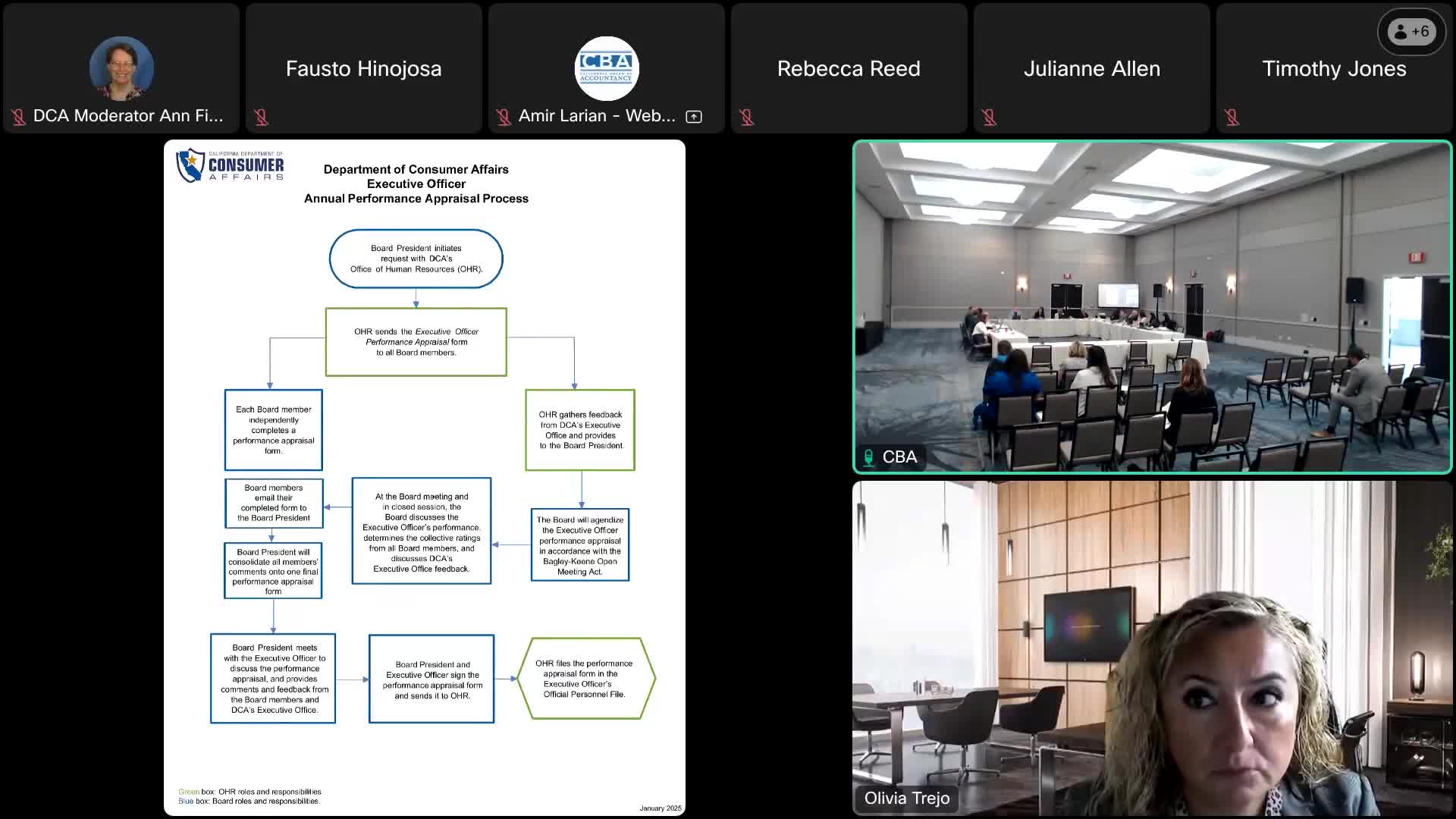Select the Rebecca Reed participant tile
The height and width of the screenshot is (819, 1456).
click(x=849, y=68)
